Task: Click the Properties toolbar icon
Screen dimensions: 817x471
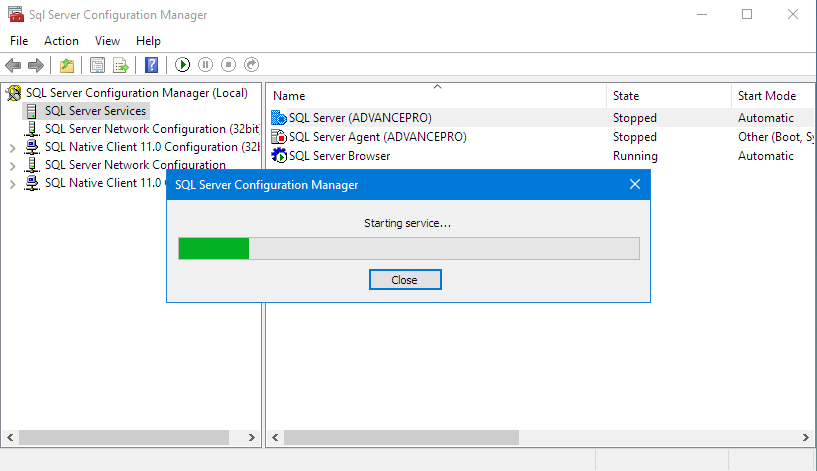Action: tap(97, 65)
